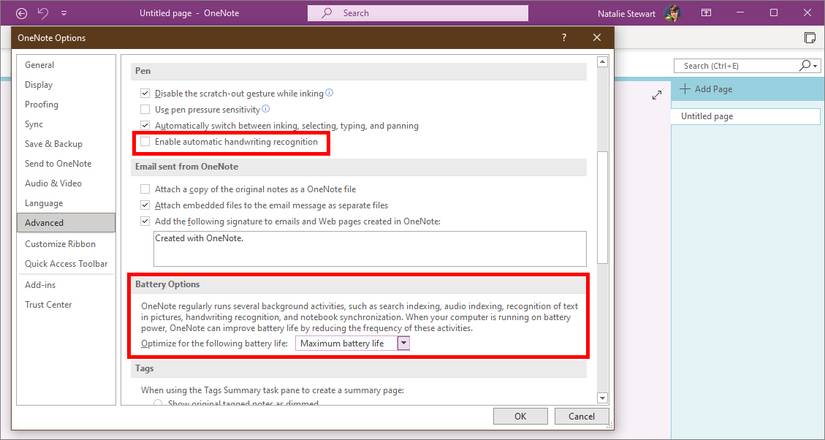Image resolution: width=825 pixels, height=440 pixels.
Task: Close the OneNote Options dialog
Action: [597, 37]
